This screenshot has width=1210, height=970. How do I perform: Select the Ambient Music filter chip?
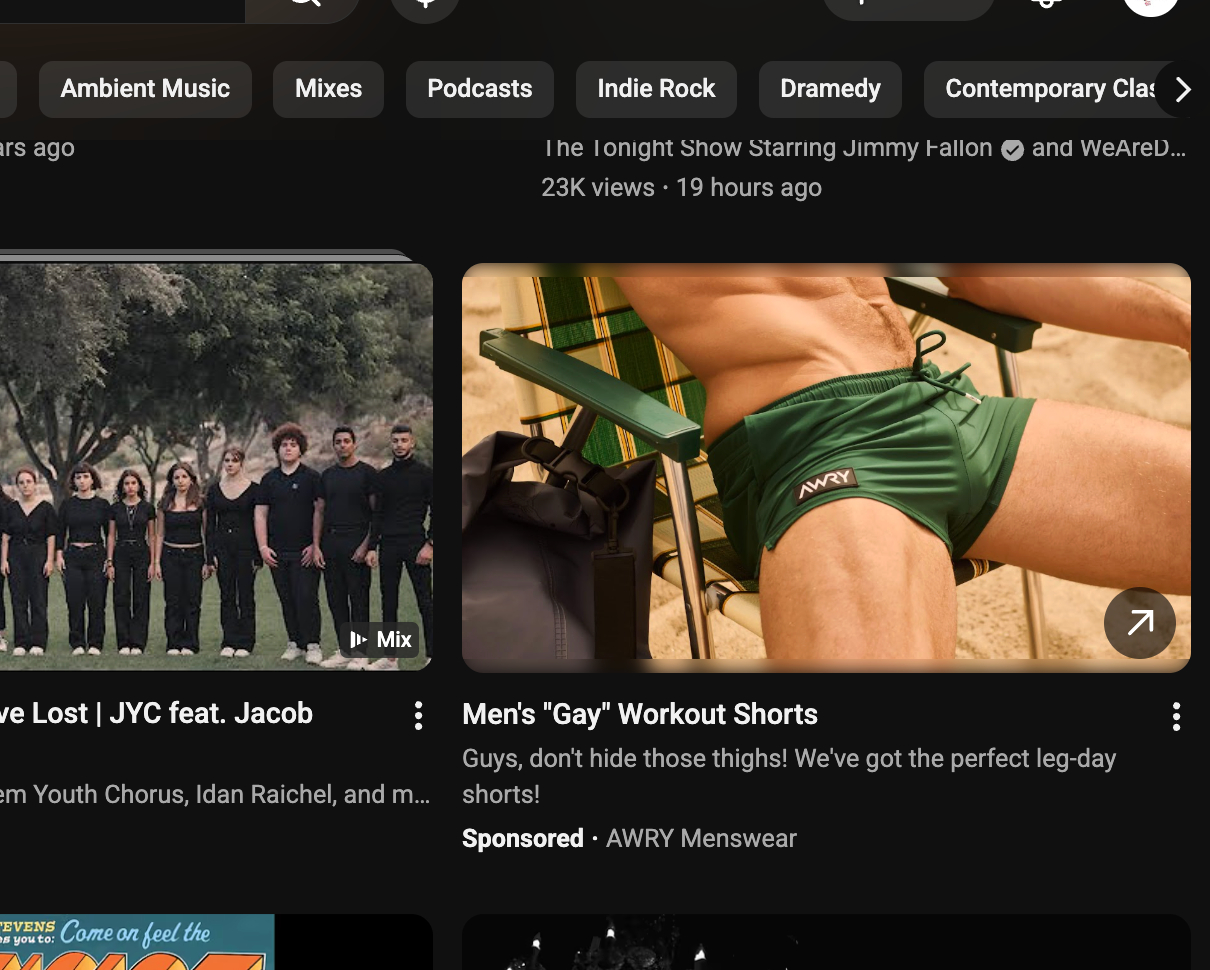tap(145, 89)
